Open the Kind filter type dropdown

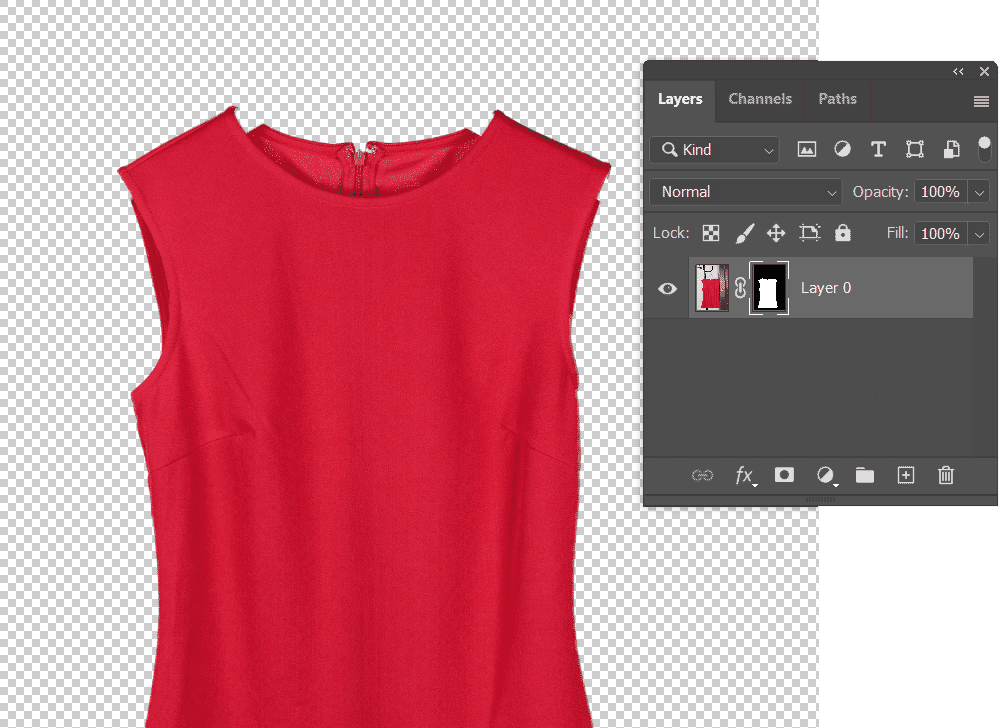pyautogui.click(x=714, y=150)
